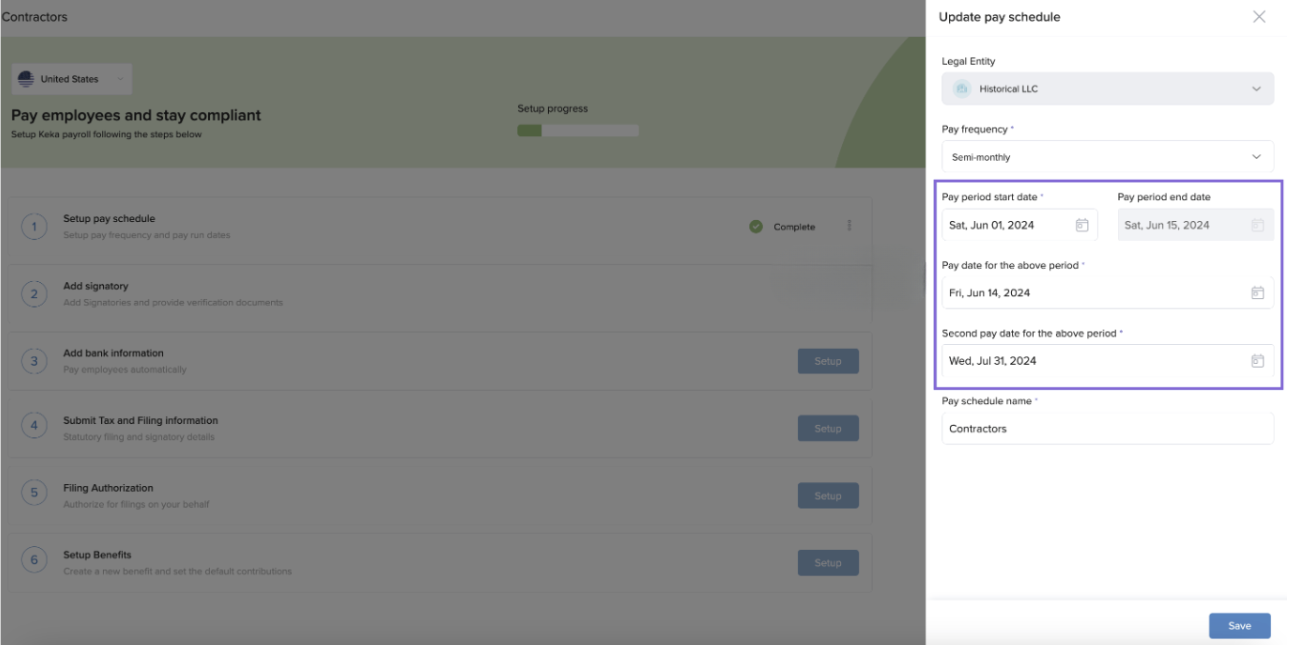Click the Setup progress bar
Image resolution: width=1305 pixels, height=645 pixels.
click(577, 130)
